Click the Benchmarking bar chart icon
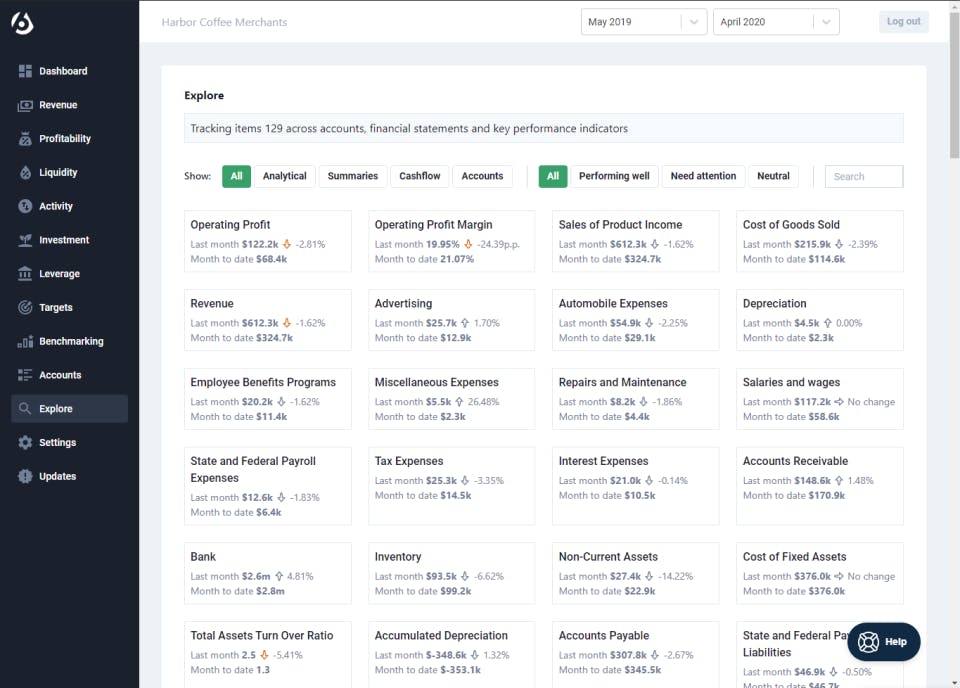 coord(25,342)
